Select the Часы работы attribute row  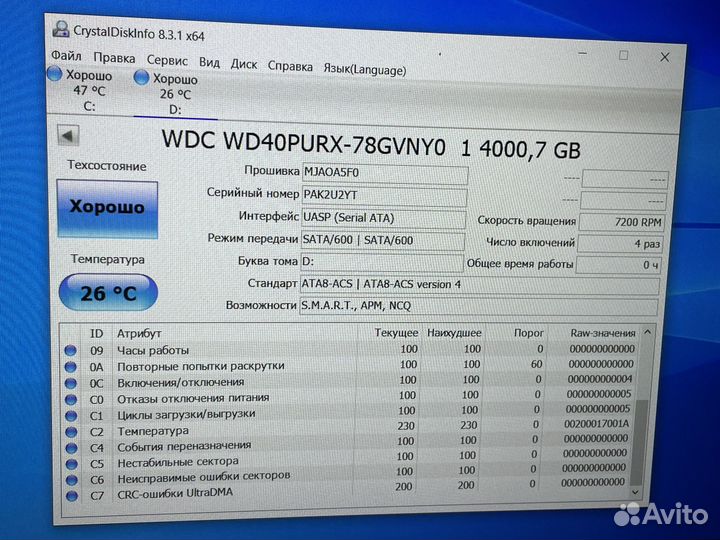point(350,350)
